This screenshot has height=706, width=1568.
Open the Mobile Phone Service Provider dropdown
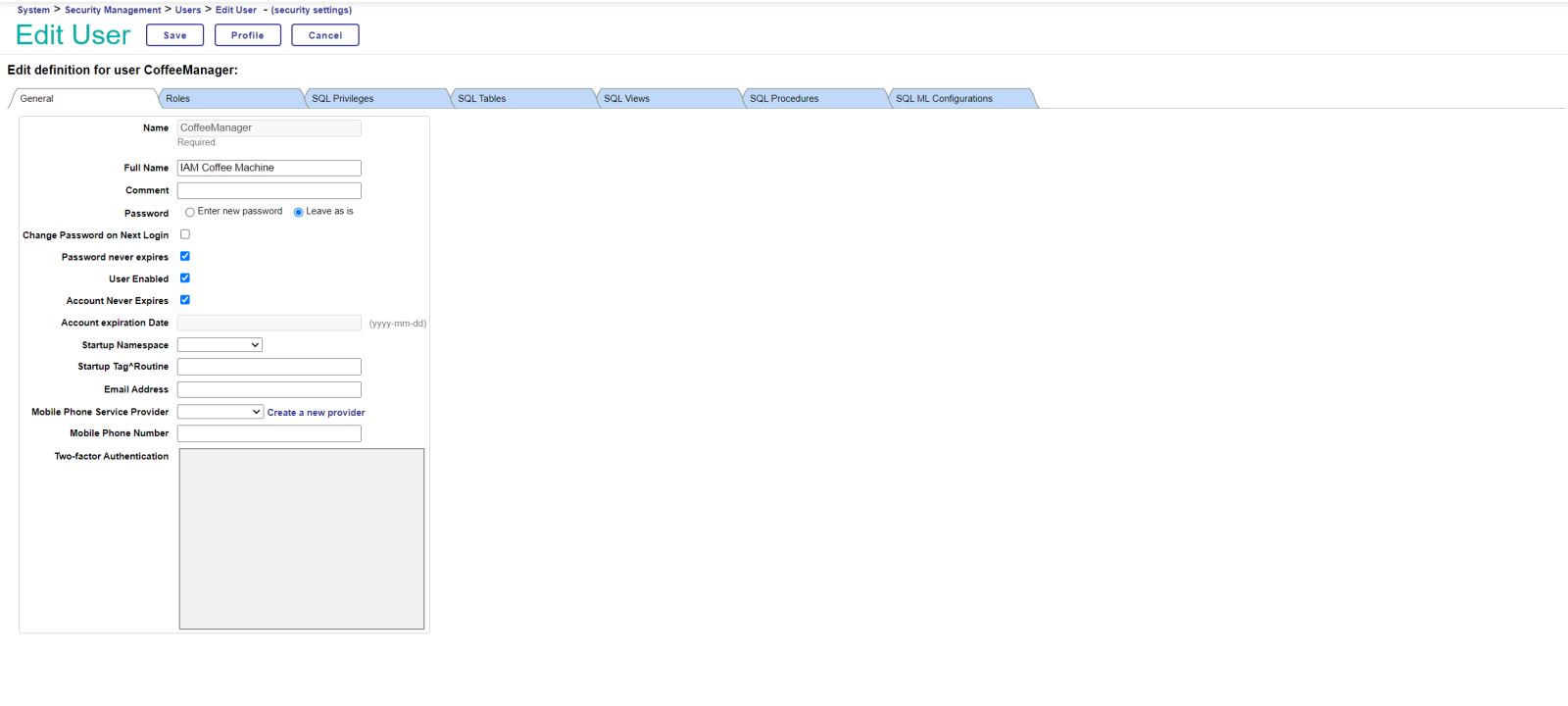[x=220, y=412]
